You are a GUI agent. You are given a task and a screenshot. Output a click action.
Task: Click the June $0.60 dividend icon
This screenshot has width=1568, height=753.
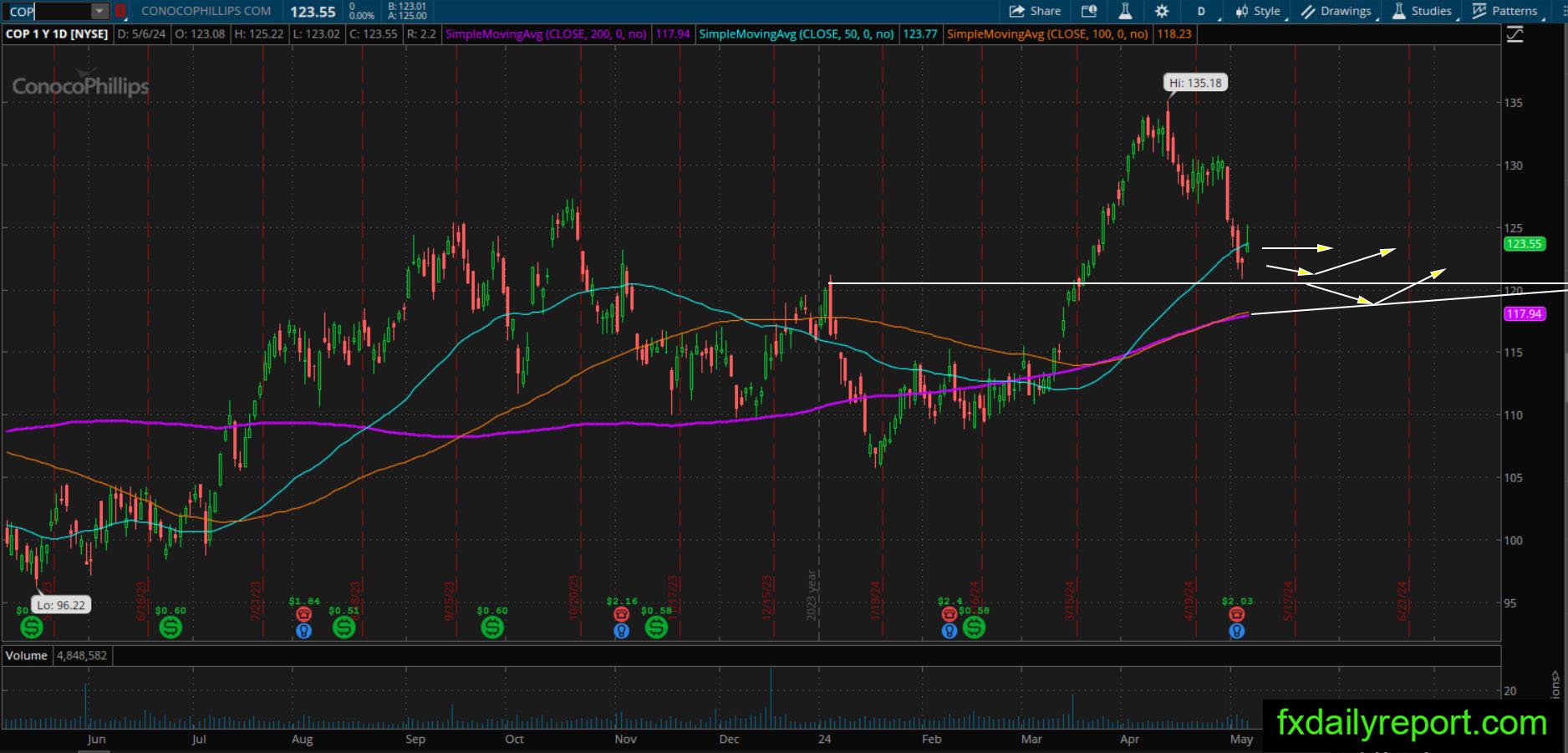[171, 626]
